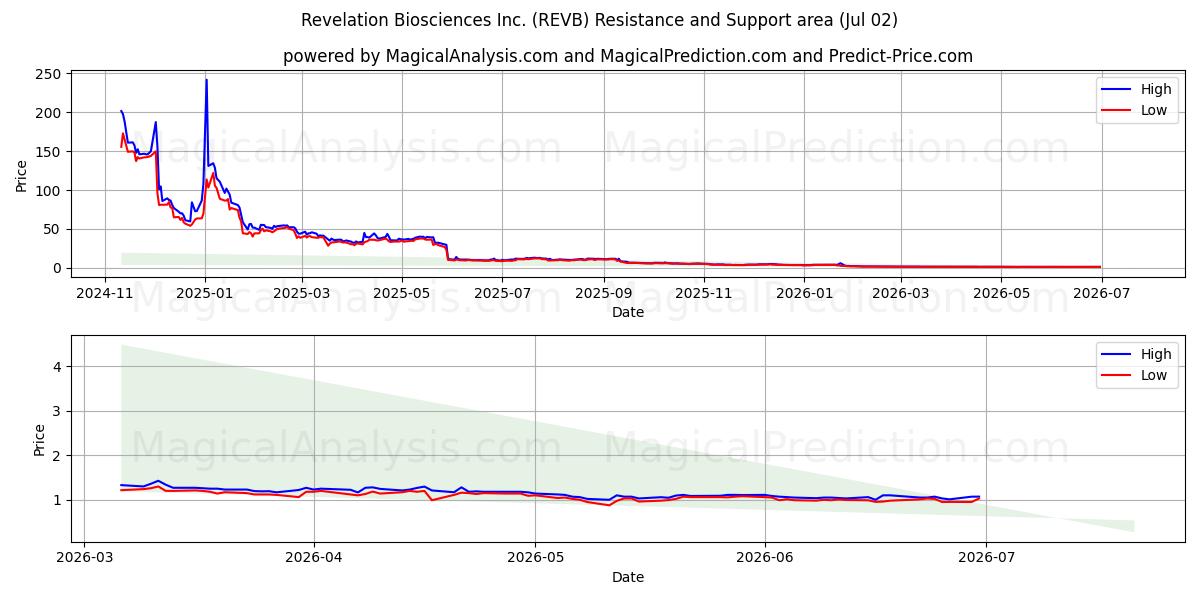Click the bottom chart 'Price' axis label
Viewport: 1200px width, 600px height.
[x=39, y=439]
